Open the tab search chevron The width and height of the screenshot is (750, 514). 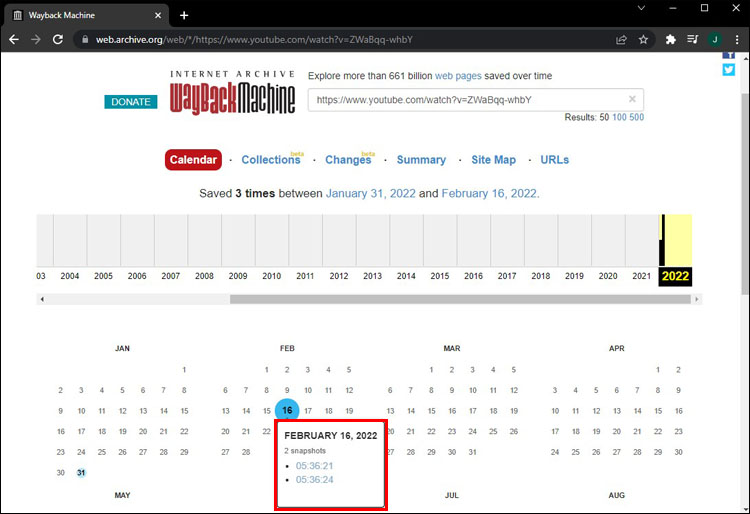[641, 8]
